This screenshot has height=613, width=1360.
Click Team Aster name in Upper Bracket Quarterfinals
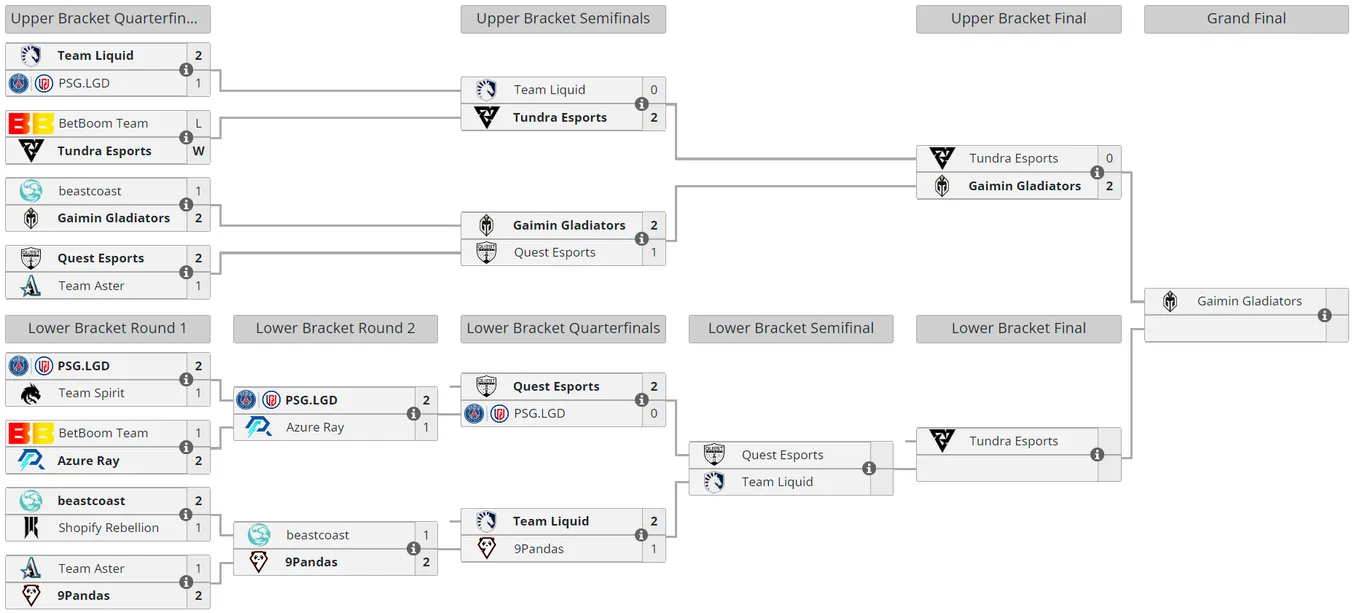coord(91,286)
